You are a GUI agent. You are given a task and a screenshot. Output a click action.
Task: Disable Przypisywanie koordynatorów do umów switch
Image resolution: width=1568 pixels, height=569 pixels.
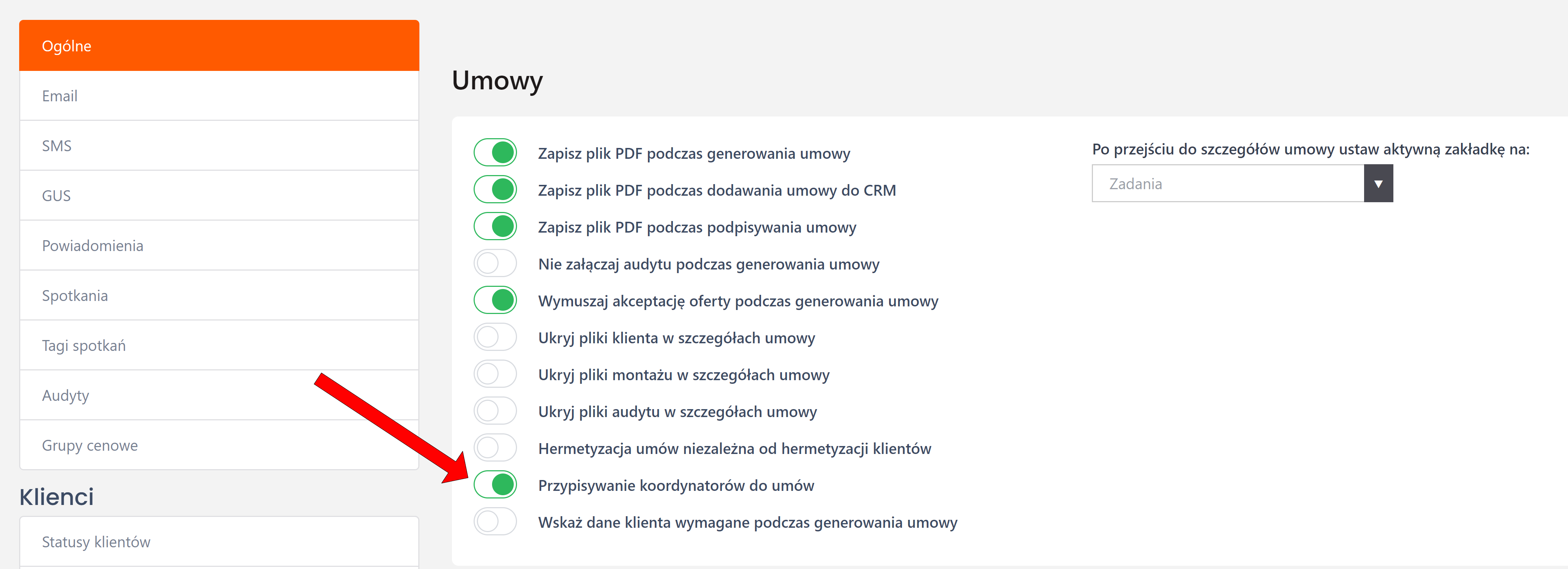click(495, 485)
